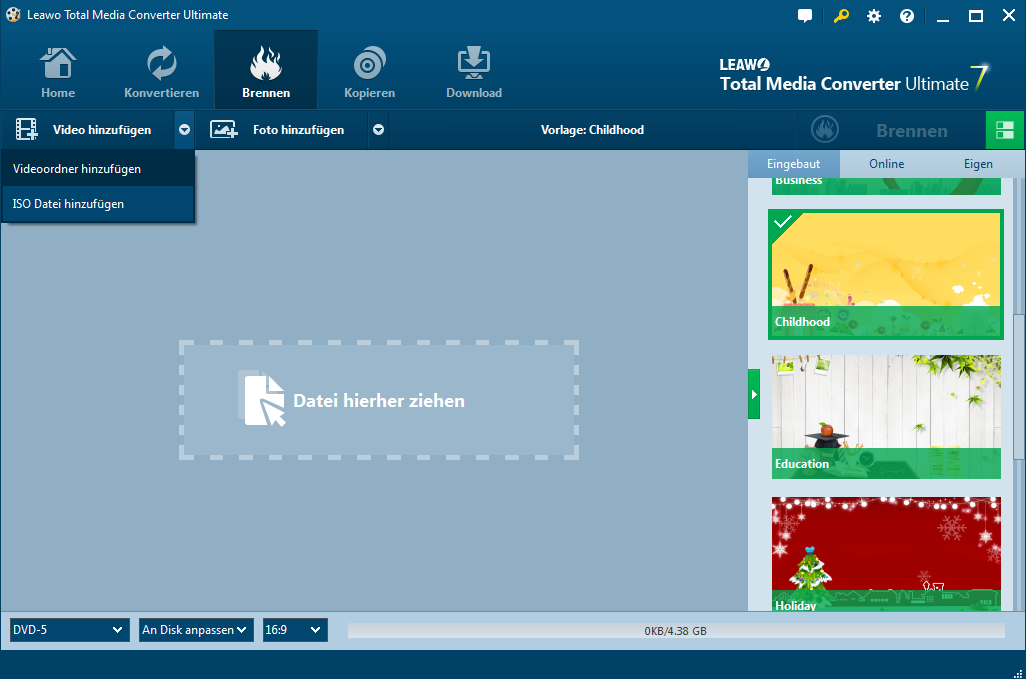1026x679 pixels.
Task: Open the Home module
Action: [x=58, y=72]
